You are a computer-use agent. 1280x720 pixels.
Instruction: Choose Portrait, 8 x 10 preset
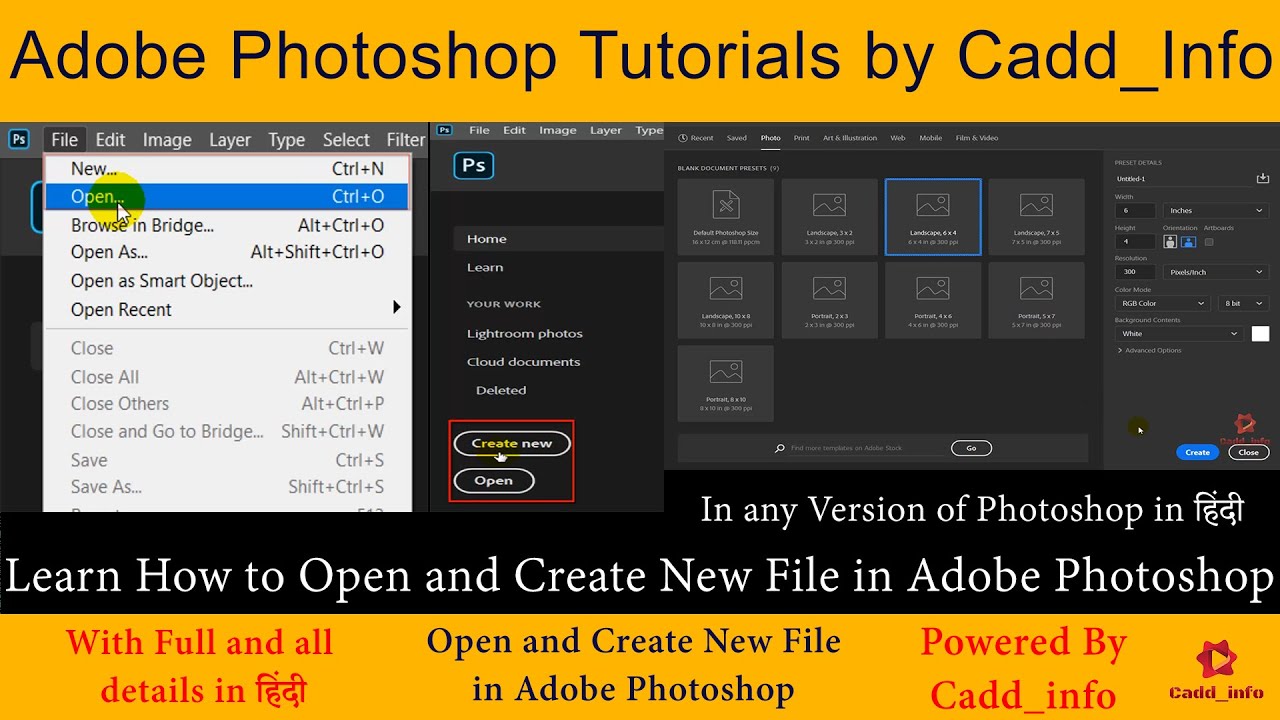click(725, 383)
